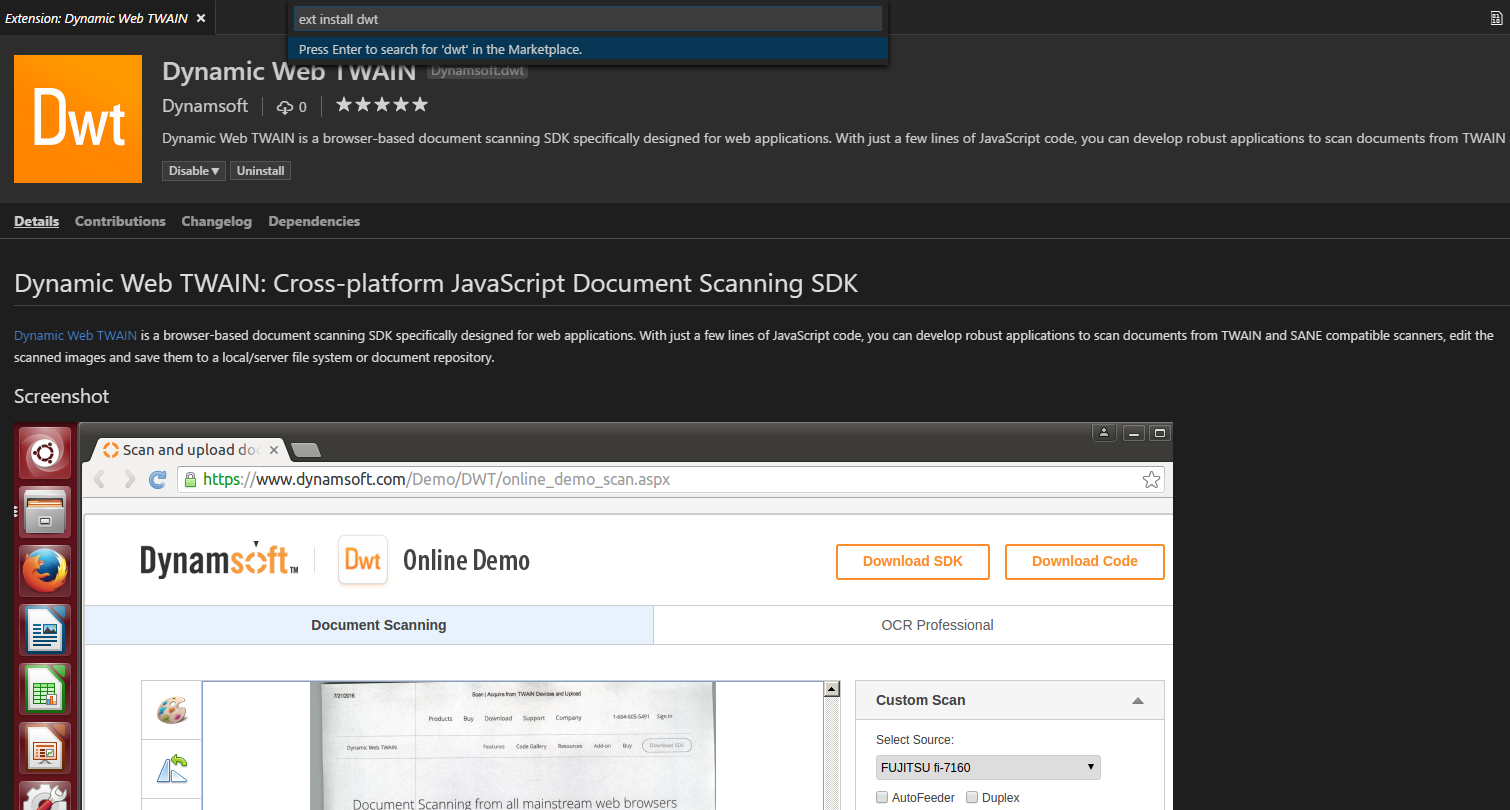Enable the AutoFeeder checkbox
This screenshot has width=1510, height=810.
[882, 798]
